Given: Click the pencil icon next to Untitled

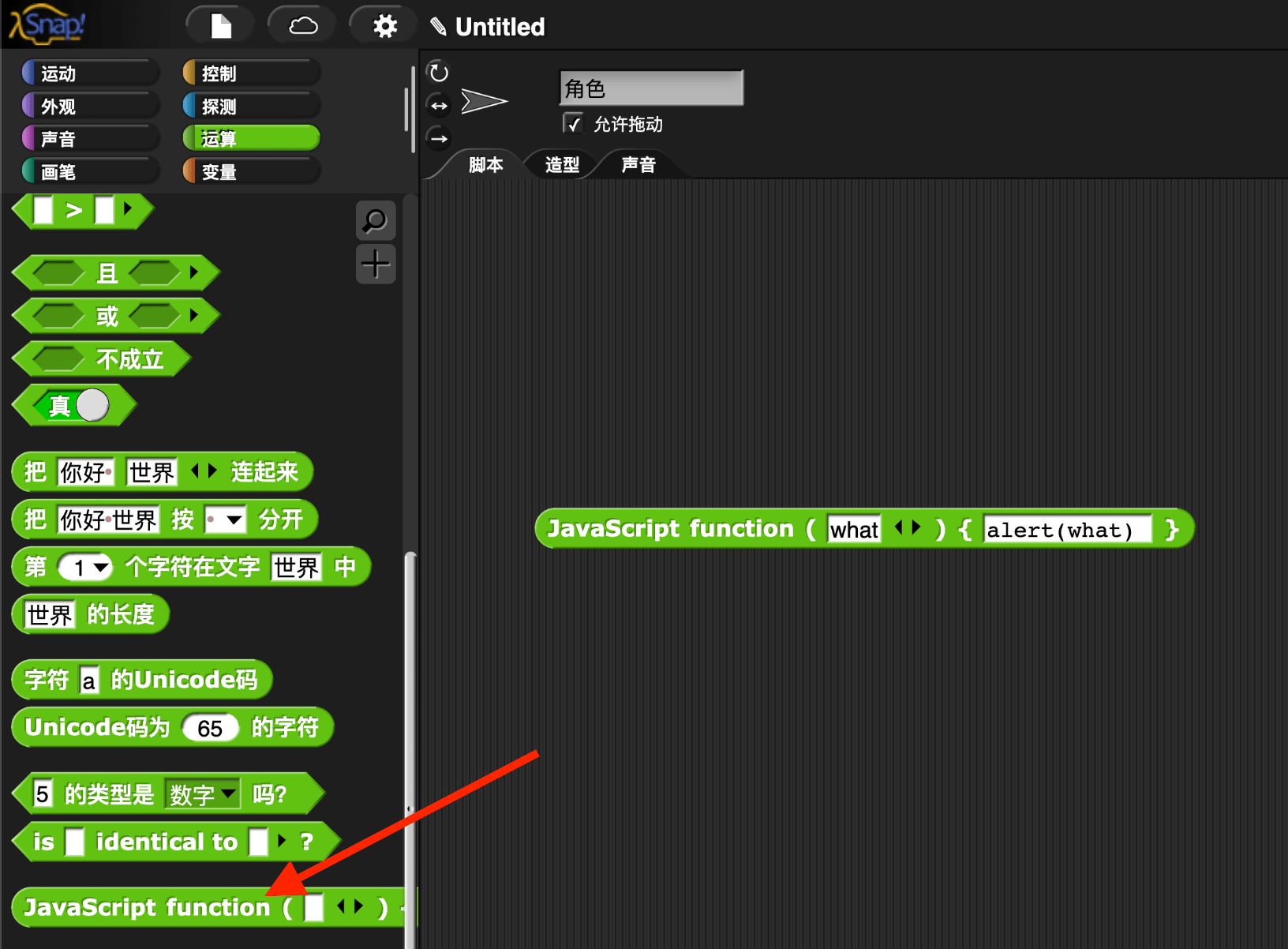Looking at the screenshot, I should click(440, 26).
